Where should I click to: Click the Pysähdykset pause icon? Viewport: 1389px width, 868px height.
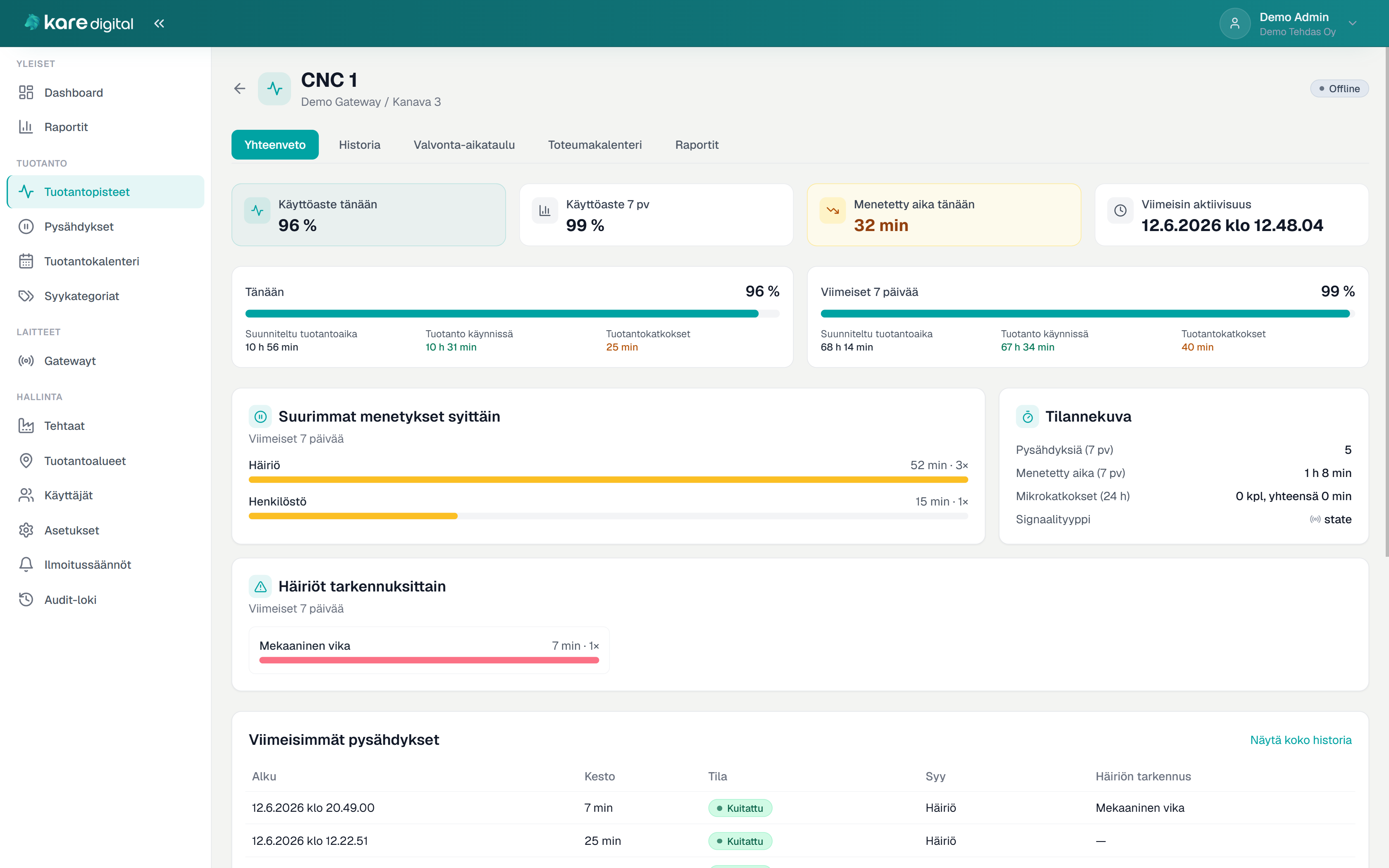tap(26, 227)
